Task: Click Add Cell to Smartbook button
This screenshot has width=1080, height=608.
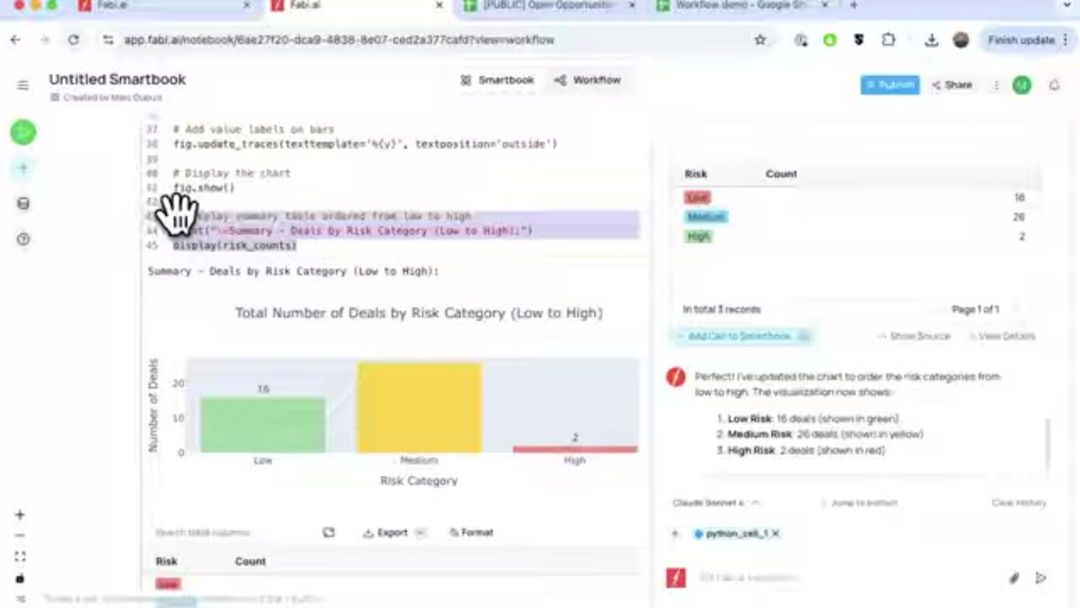Action: click(741, 337)
